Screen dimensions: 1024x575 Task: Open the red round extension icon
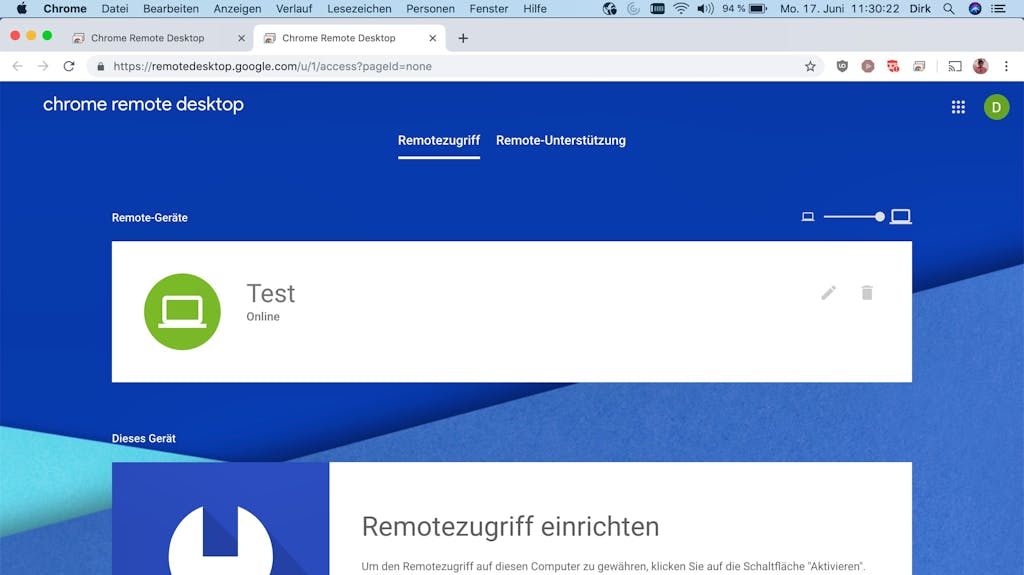[x=867, y=66]
